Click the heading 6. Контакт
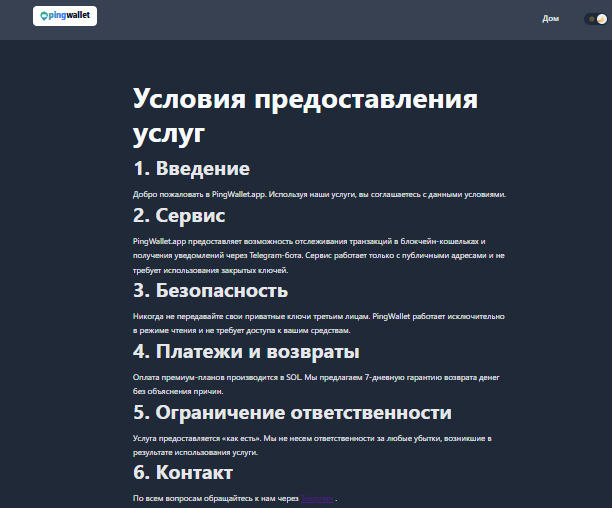Viewport: 612px width, 508px height. (183, 472)
